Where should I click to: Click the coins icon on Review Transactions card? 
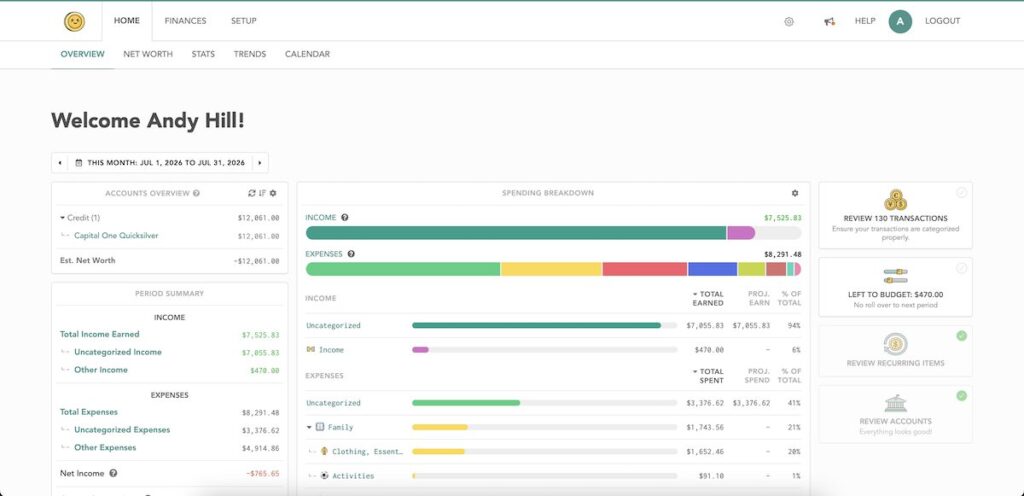[x=895, y=200]
